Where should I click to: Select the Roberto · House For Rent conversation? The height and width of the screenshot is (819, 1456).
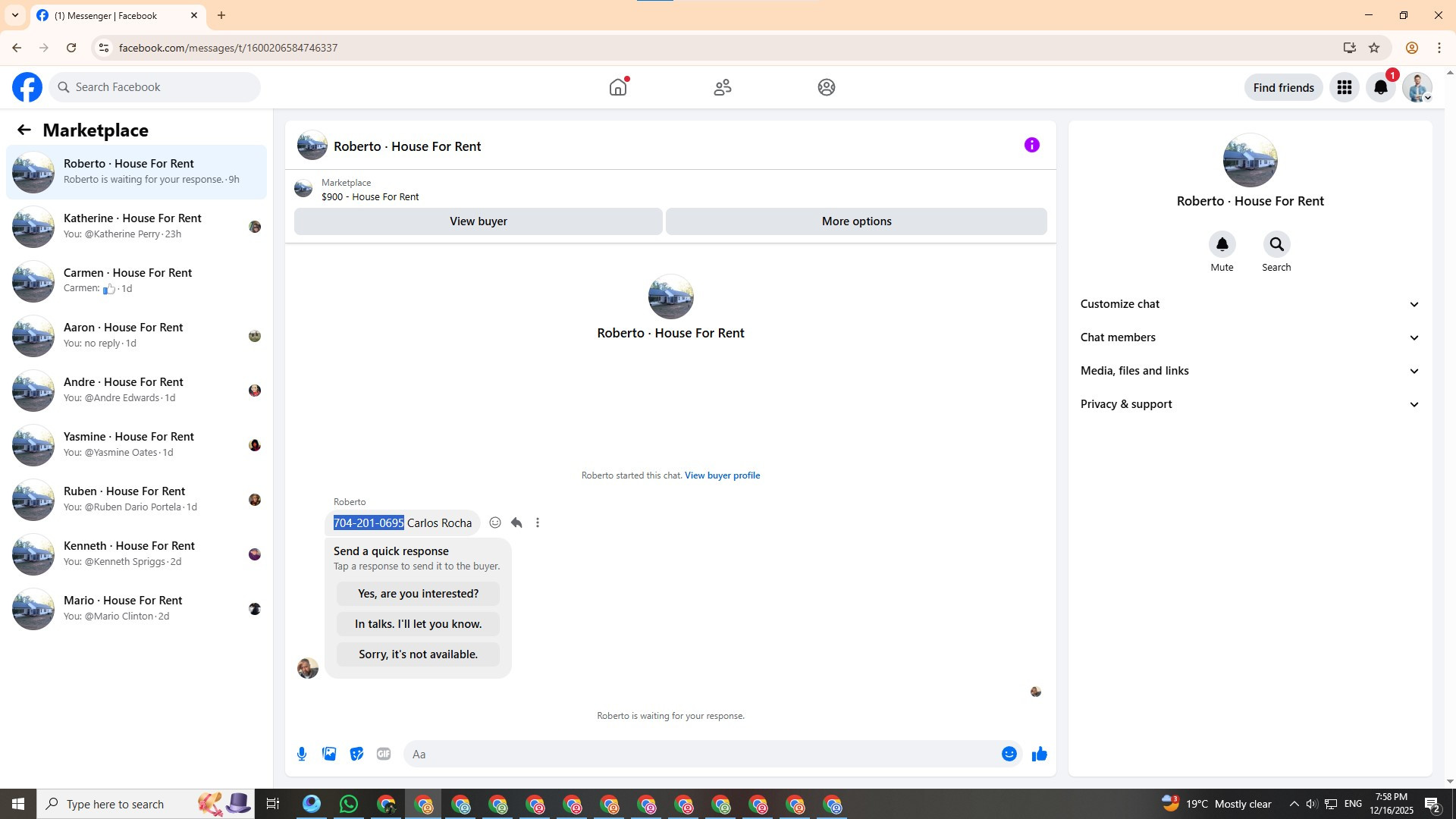point(136,172)
